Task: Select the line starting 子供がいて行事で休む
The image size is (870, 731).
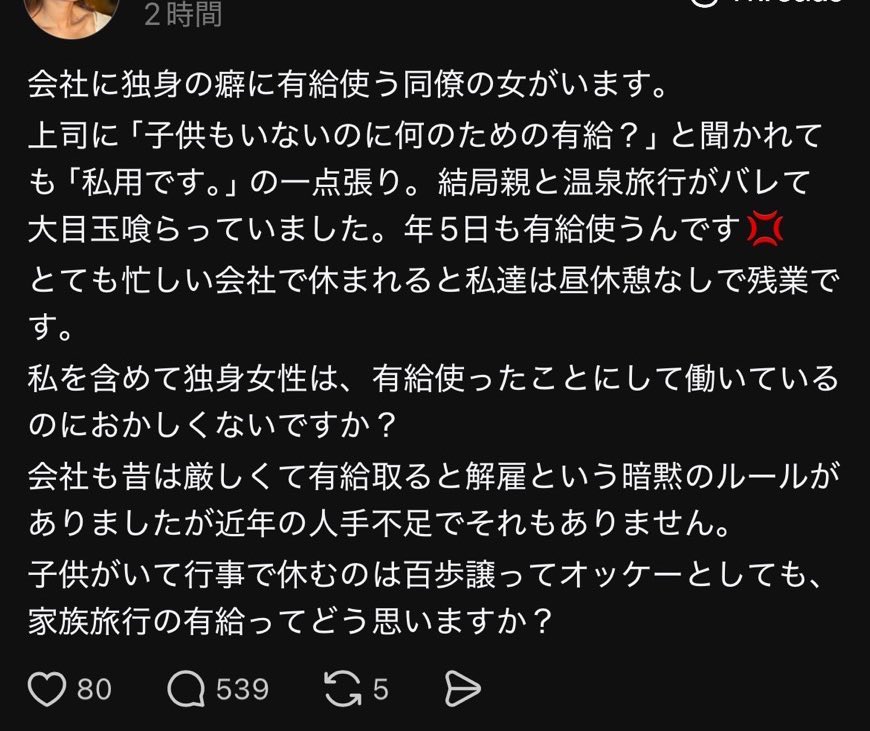Action: (x=425, y=573)
